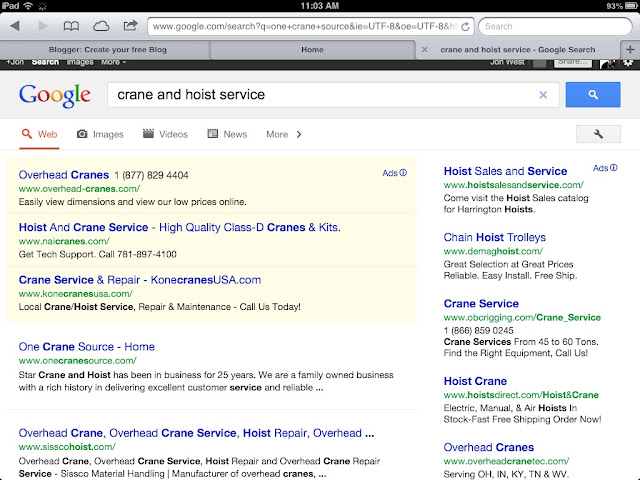
Task: Click www.konecranesusa.com URL
Action: (x=76, y=294)
